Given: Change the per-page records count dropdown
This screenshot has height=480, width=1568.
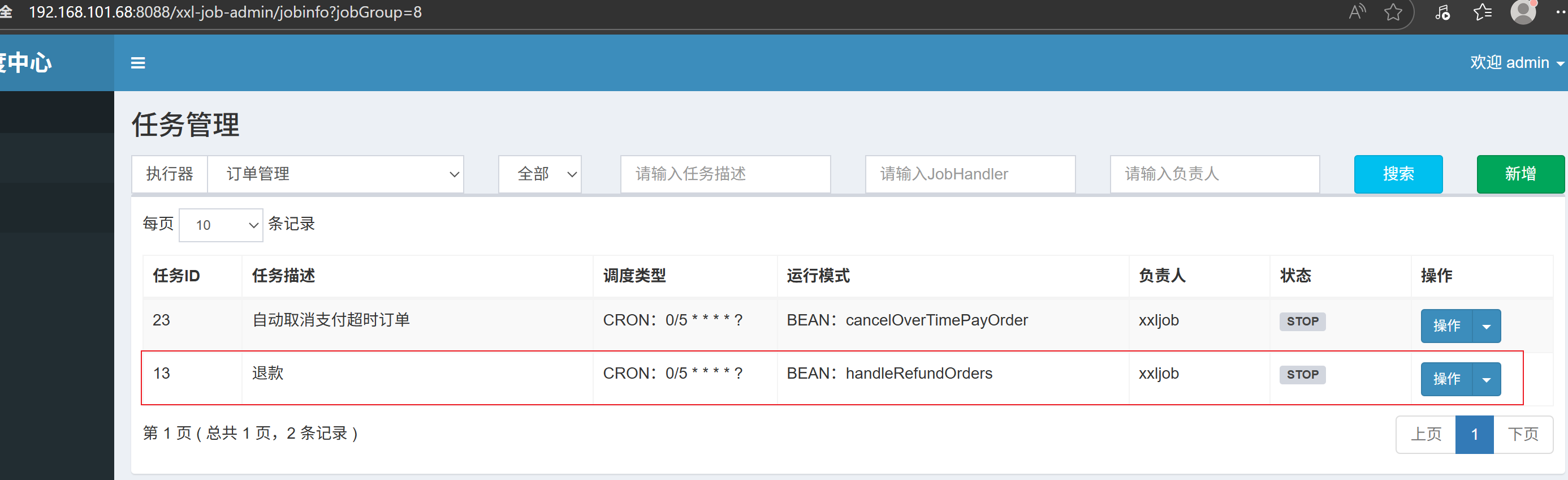Looking at the screenshot, I should coord(221,225).
